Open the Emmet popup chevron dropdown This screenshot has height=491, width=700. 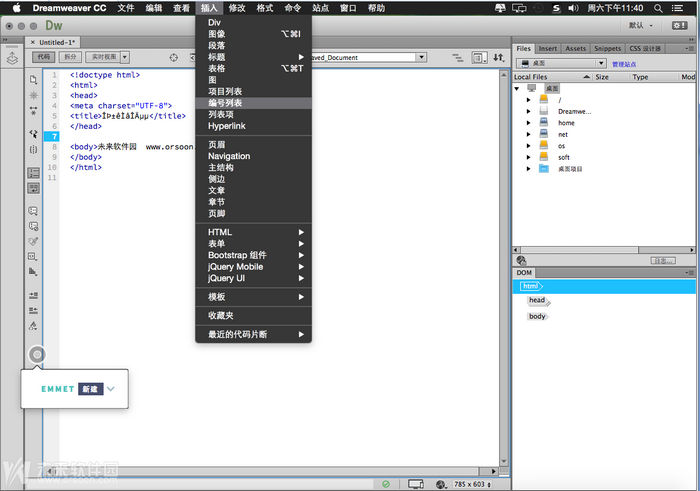click(x=111, y=389)
